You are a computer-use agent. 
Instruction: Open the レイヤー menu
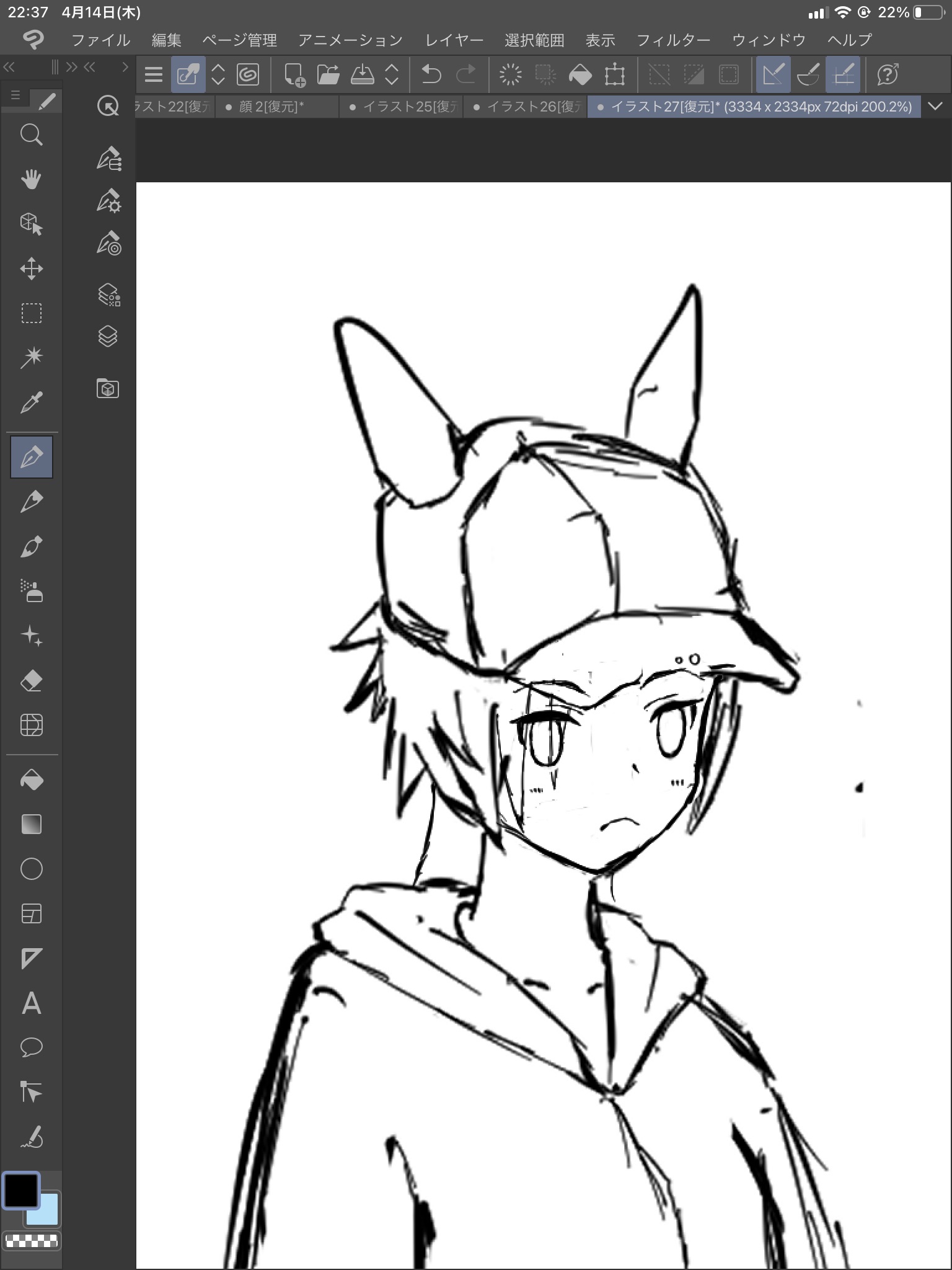(x=454, y=40)
